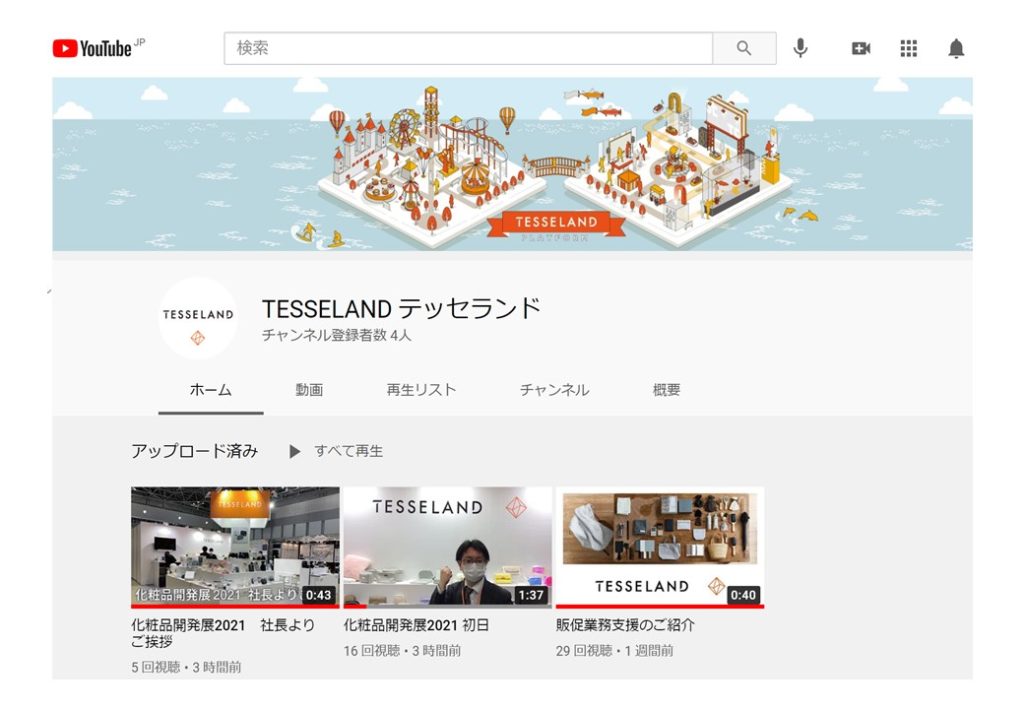Viewport: 1024px width, 709px height.
Task: Switch to the 動画 tab
Action: click(309, 390)
